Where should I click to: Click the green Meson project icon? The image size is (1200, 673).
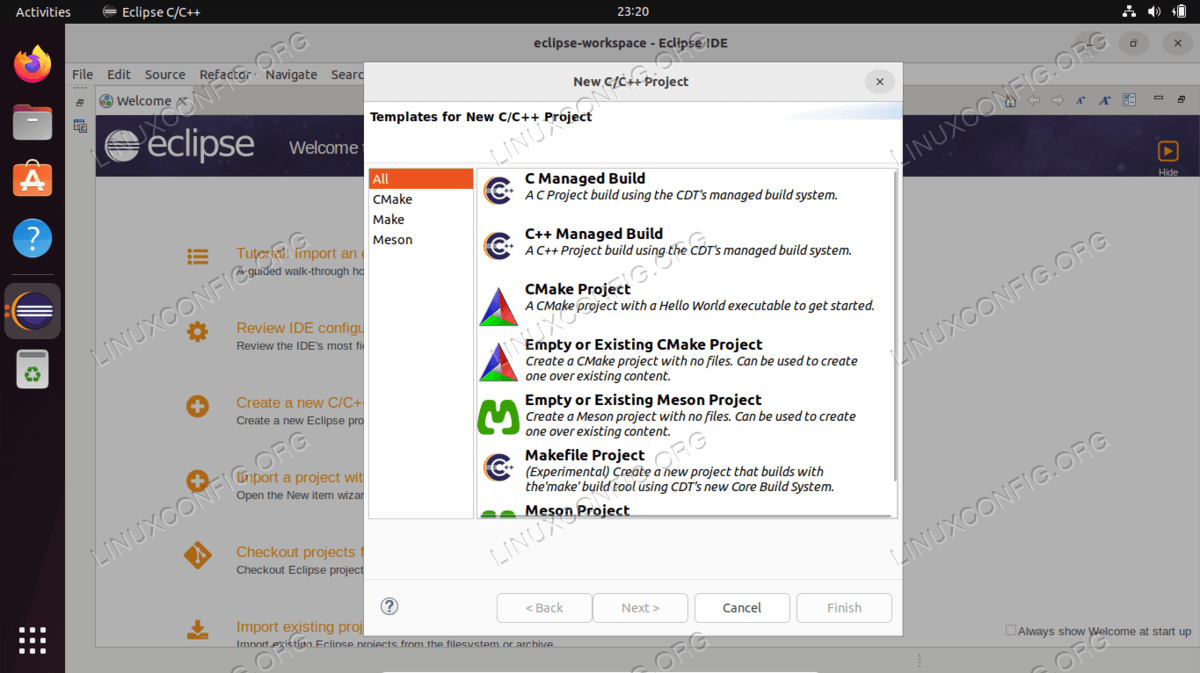498,416
